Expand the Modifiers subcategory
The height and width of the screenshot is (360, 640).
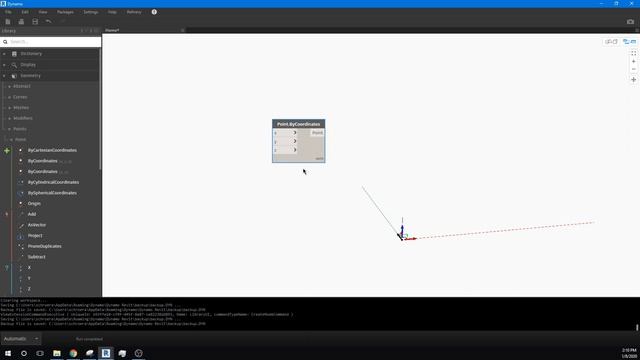click(10, 118)
